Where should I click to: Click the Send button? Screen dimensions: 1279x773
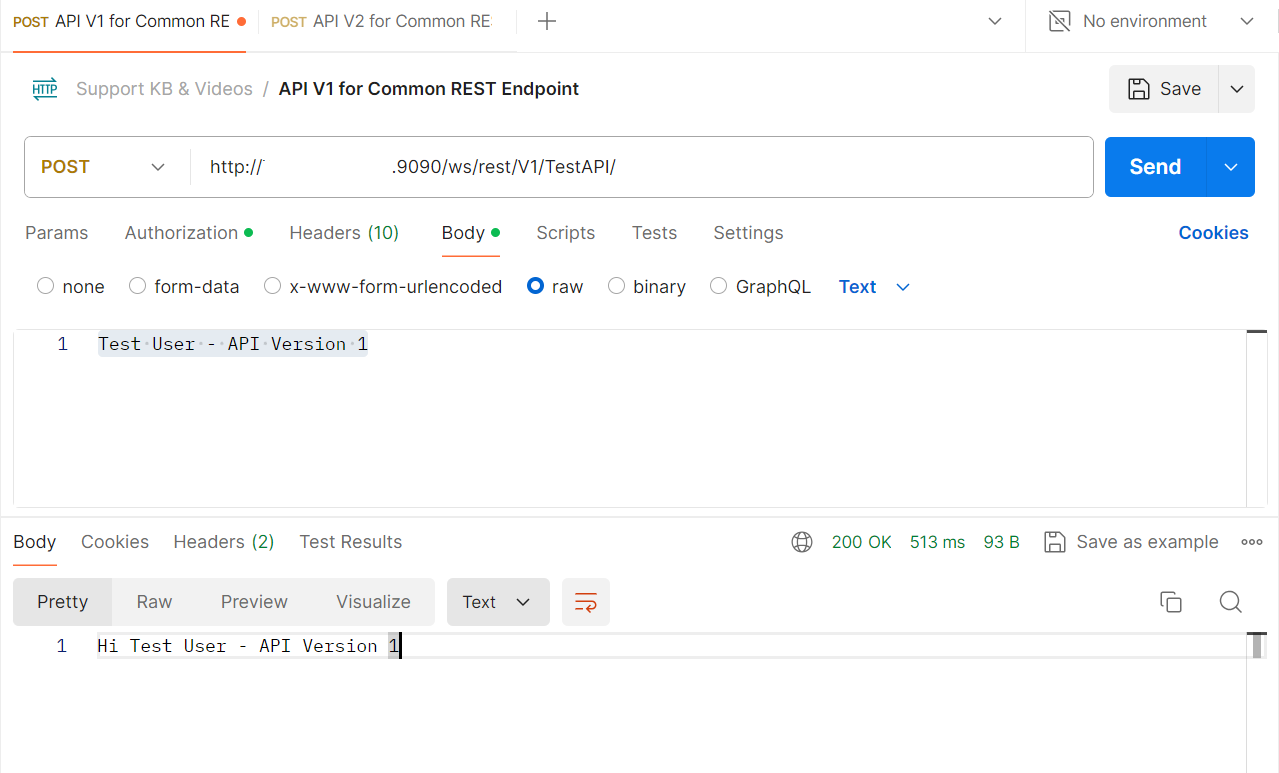tap(1154, 166)
